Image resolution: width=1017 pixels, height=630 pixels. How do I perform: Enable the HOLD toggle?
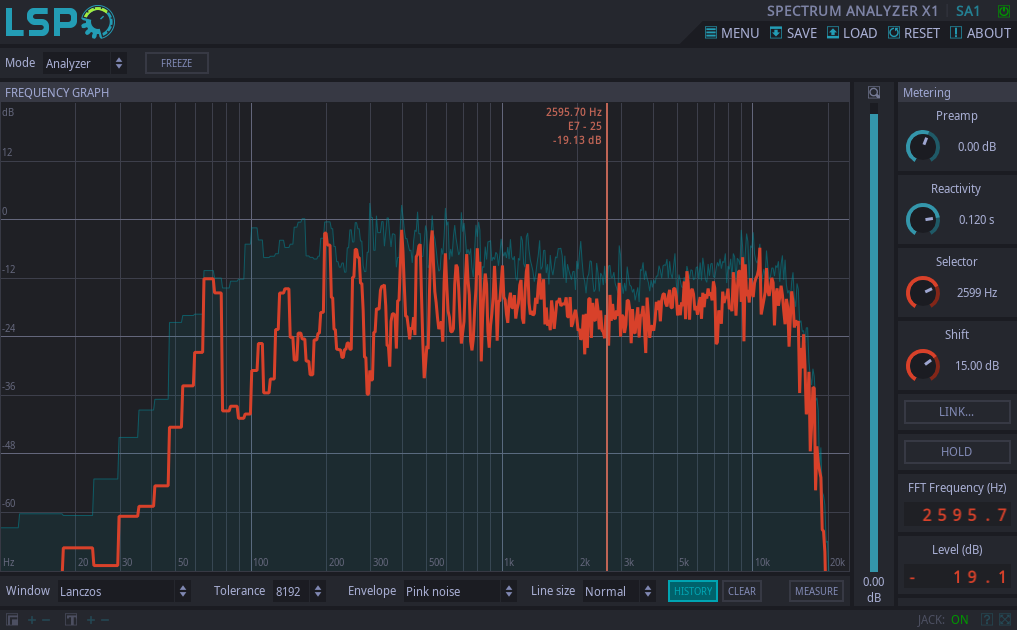click(957, 452)
